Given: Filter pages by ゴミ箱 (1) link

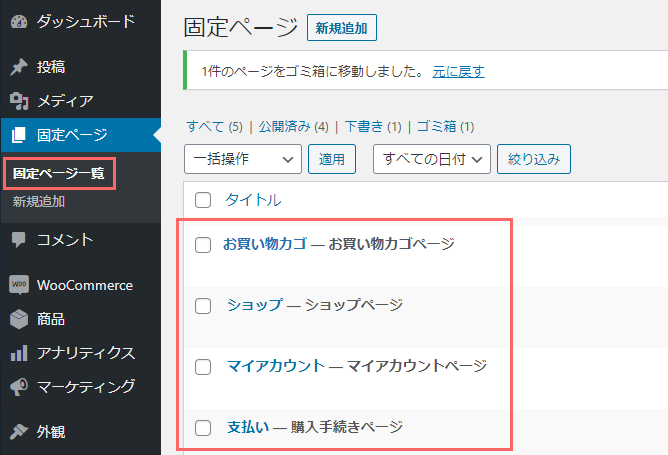Looking at the screenshot, I should pos(445,127).
